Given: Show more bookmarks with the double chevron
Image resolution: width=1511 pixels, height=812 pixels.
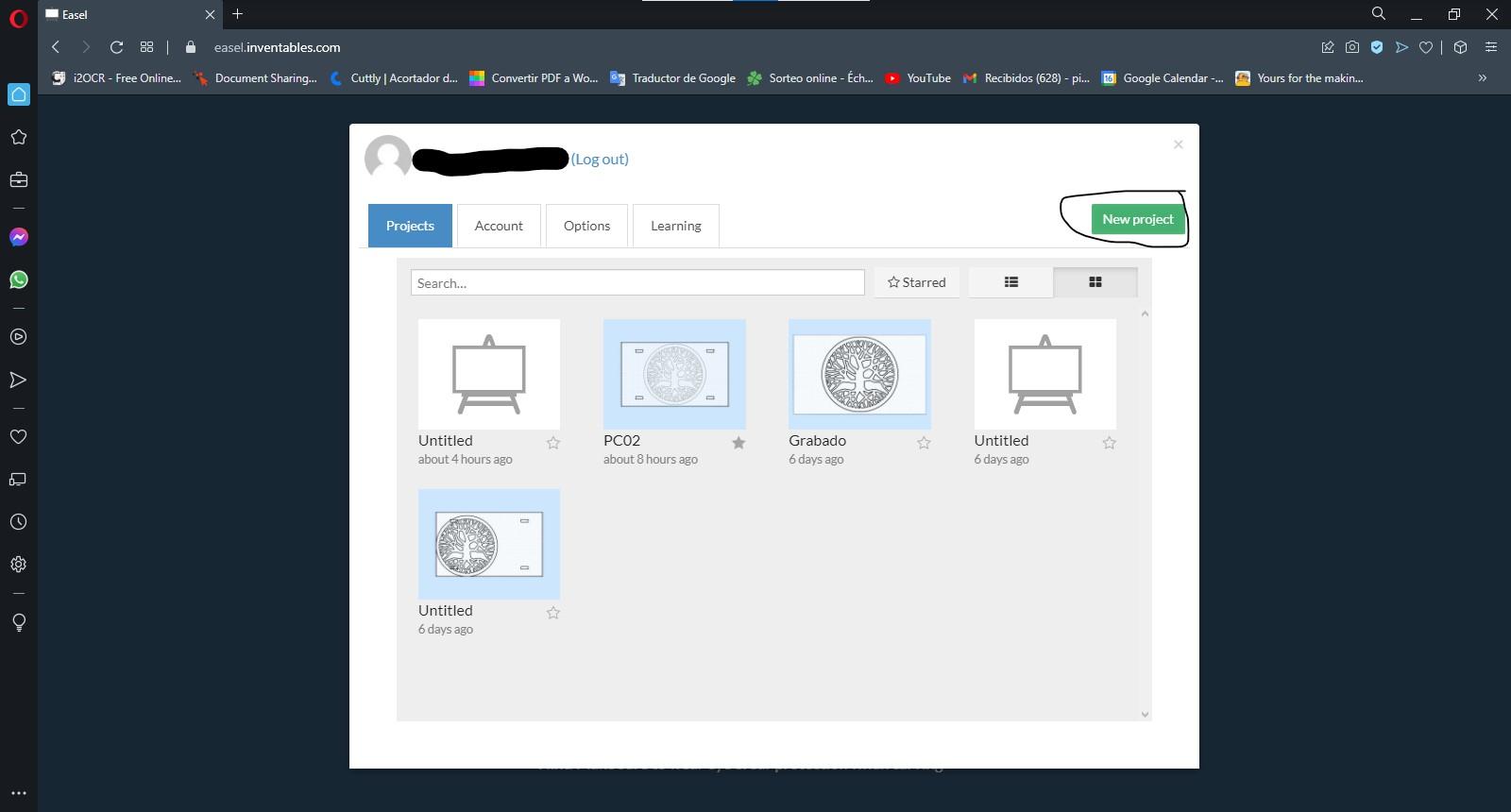Looking at the screenshot, I should click(1483, 78).
